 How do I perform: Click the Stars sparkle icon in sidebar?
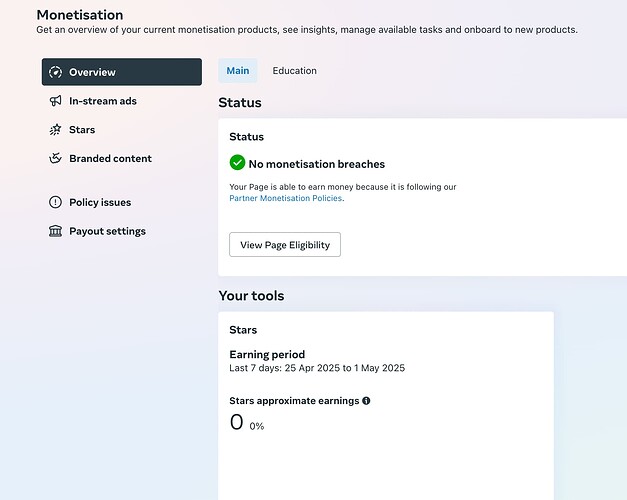tap(55, 130)
